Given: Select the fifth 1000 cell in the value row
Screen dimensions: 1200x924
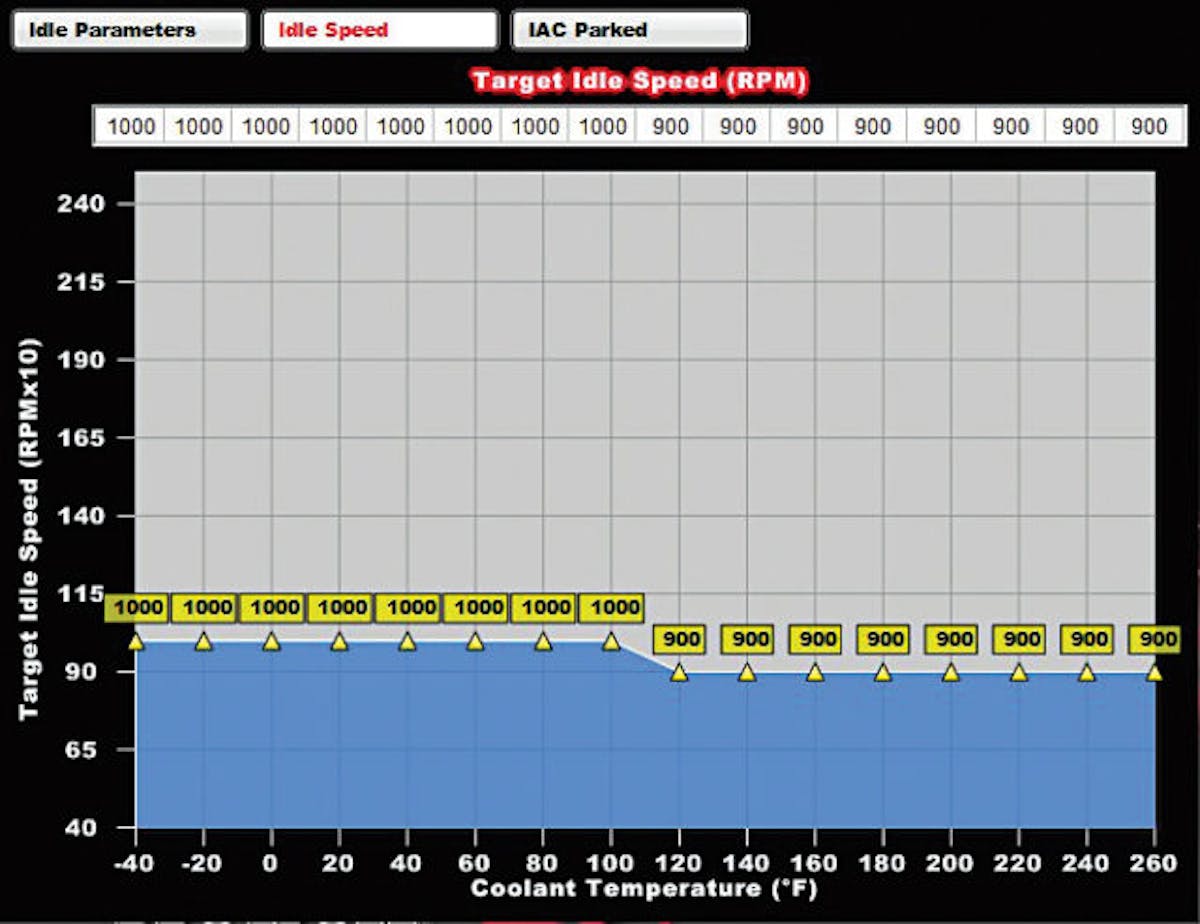Looking at the screenshot, I should 401,127.
